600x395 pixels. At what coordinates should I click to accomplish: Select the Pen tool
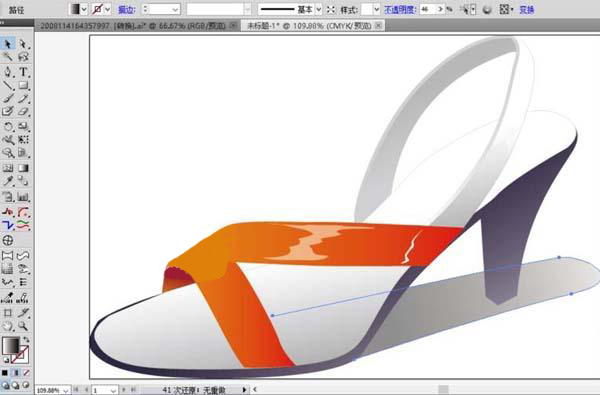(x=8, y=71)
